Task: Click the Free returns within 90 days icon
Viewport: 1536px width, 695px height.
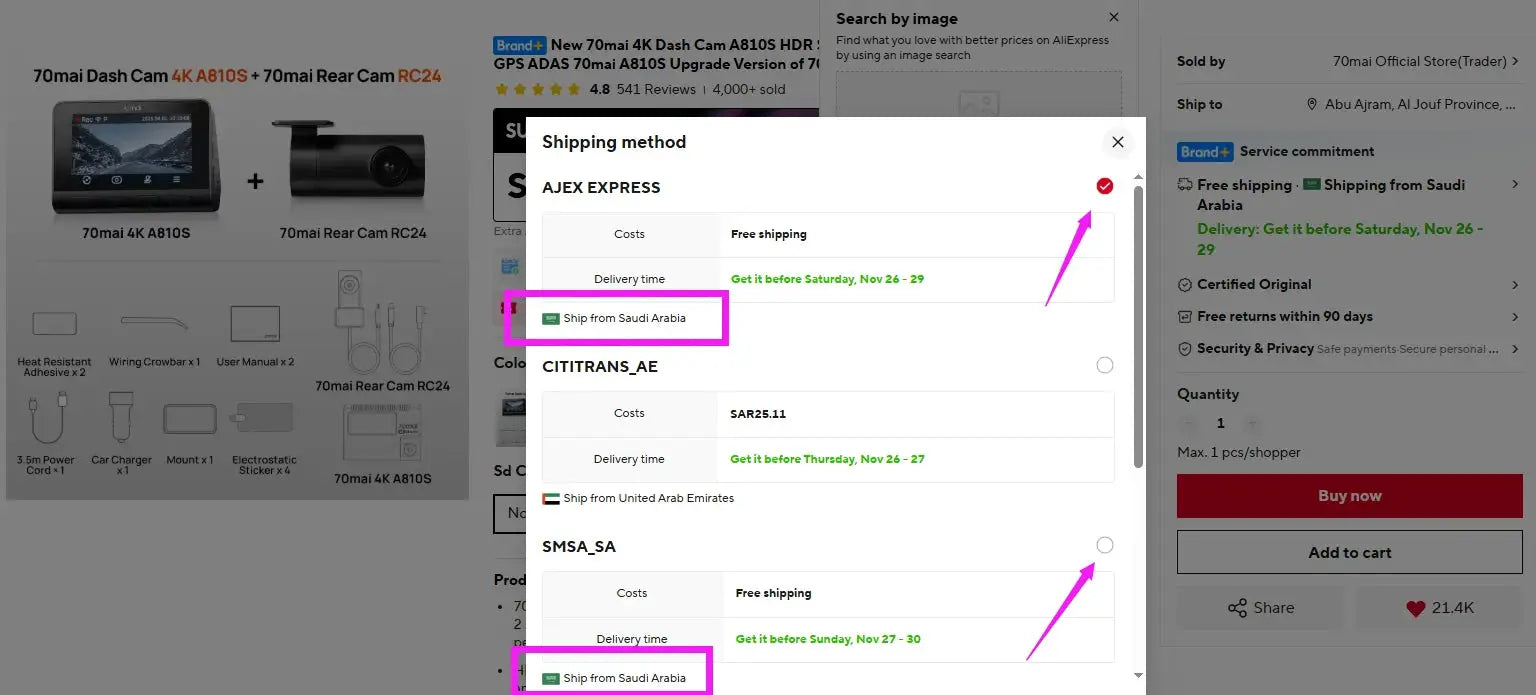Action: point(1185,317)
